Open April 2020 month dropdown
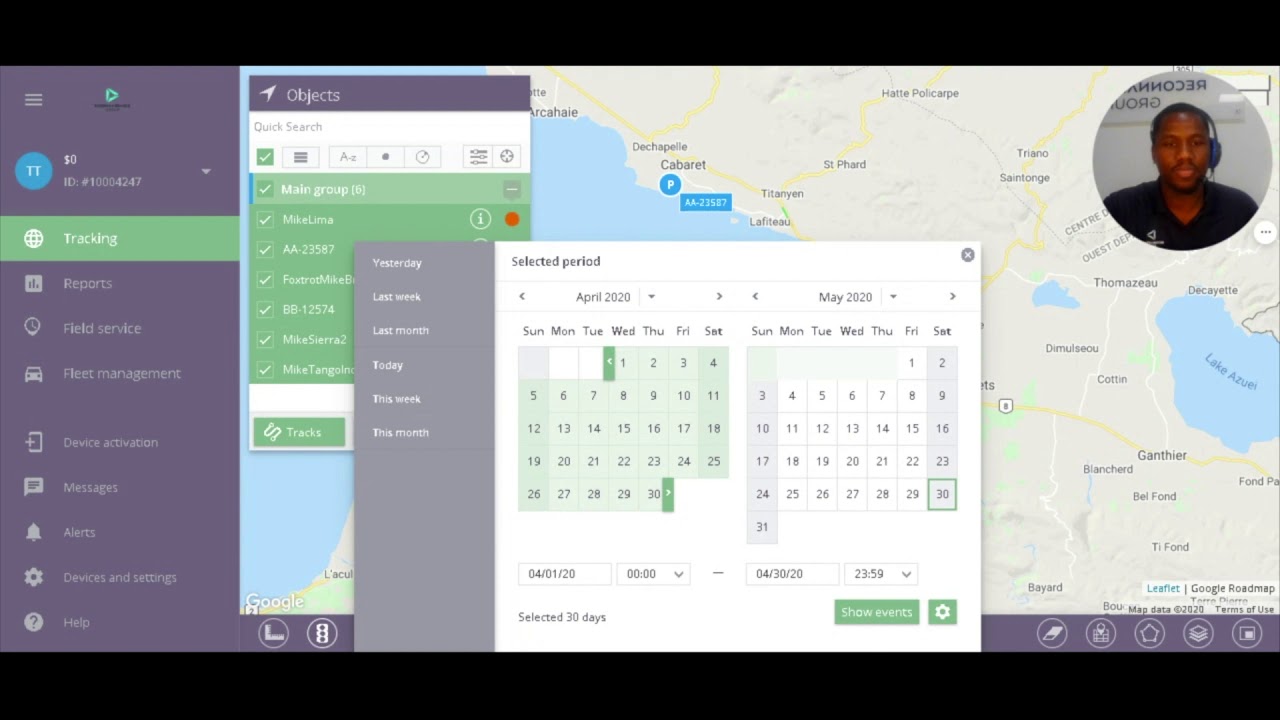 (651, 297)
